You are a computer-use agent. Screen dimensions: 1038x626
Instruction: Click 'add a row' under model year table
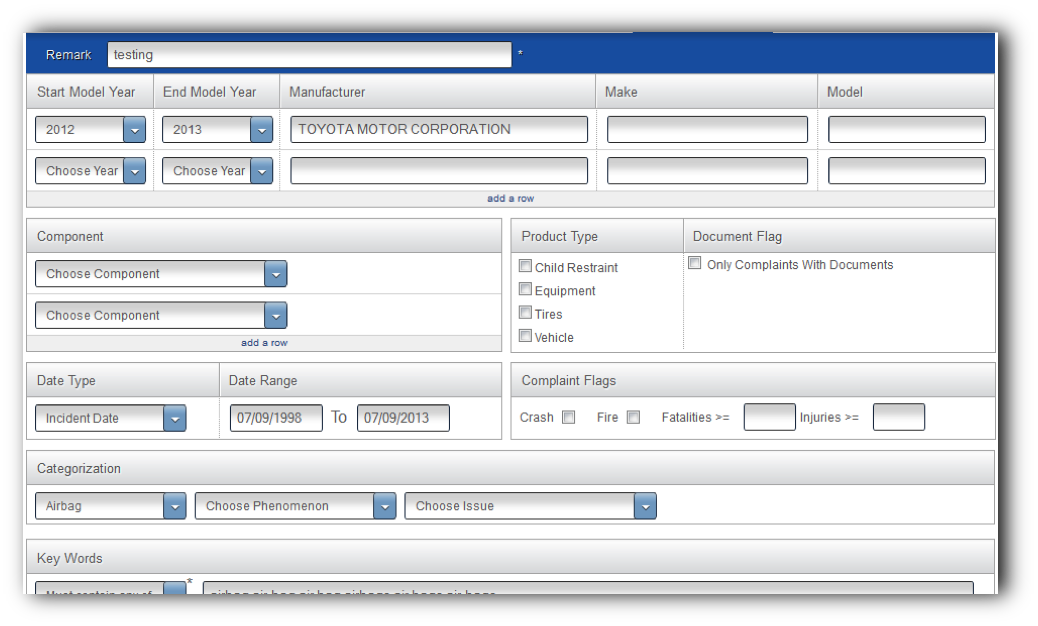[510, 199]
